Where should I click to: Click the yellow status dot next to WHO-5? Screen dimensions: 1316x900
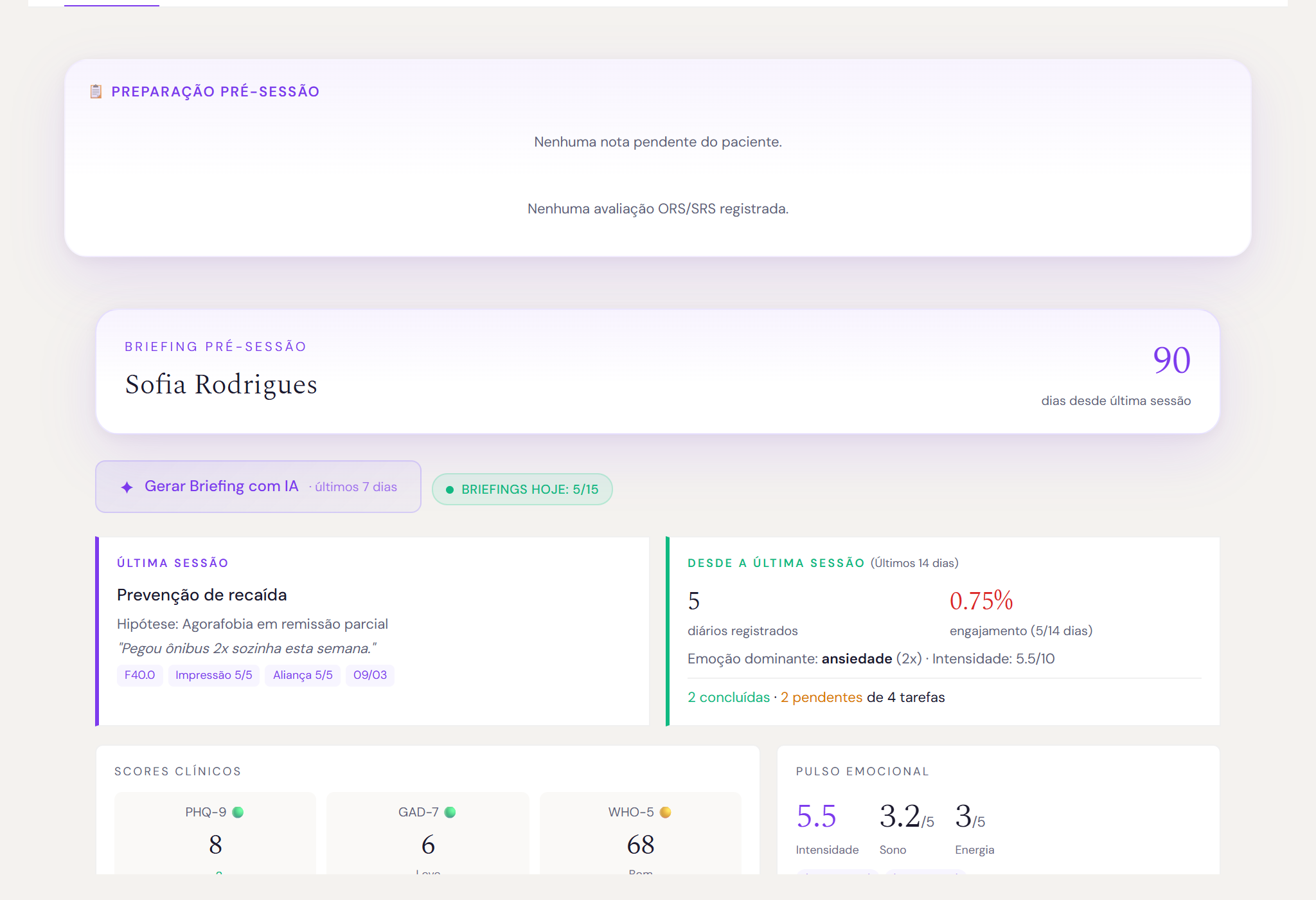(x=665, y=812)
